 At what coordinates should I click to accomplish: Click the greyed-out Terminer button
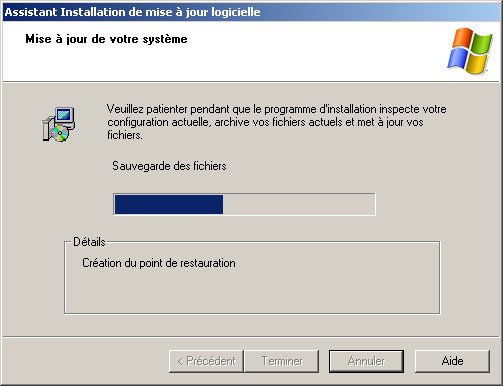[282, 361]
